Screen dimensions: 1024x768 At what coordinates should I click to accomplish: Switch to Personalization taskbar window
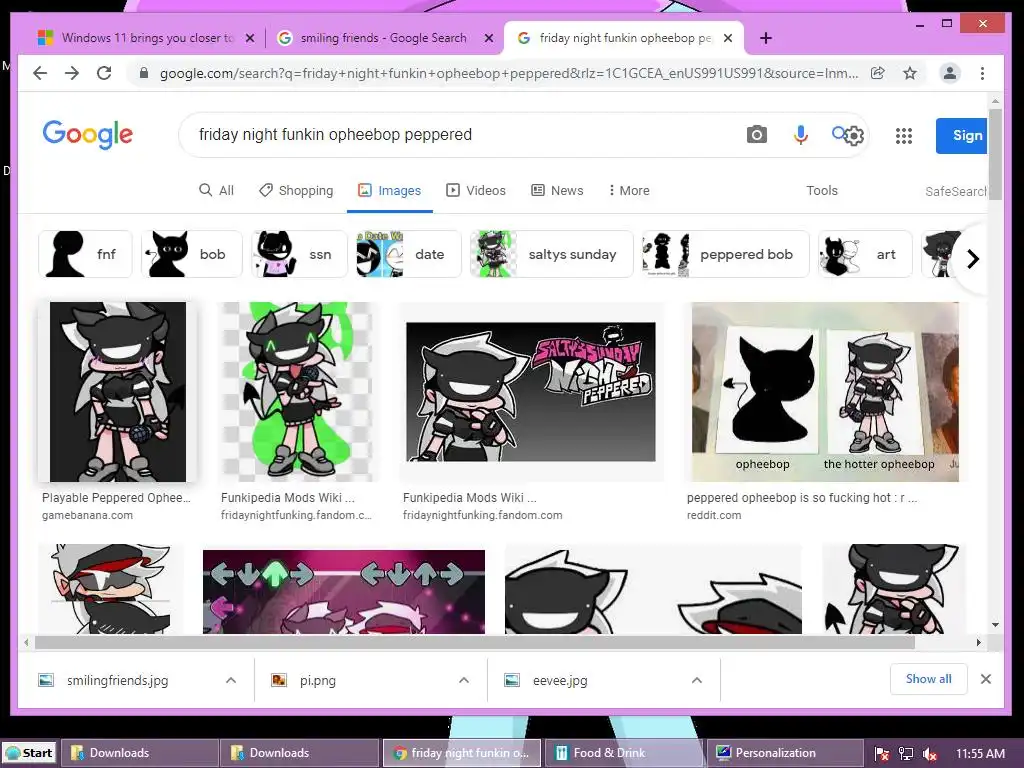point(785,753)
